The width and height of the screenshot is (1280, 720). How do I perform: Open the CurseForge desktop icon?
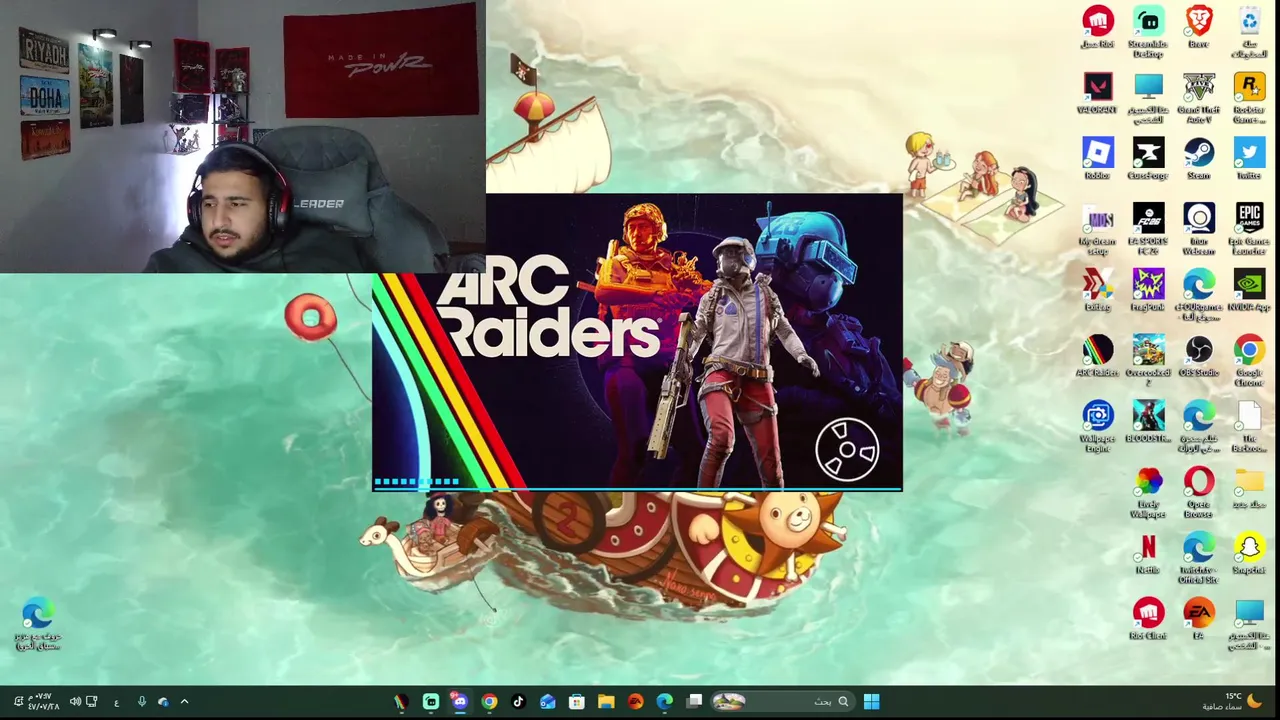[1148, 159]
